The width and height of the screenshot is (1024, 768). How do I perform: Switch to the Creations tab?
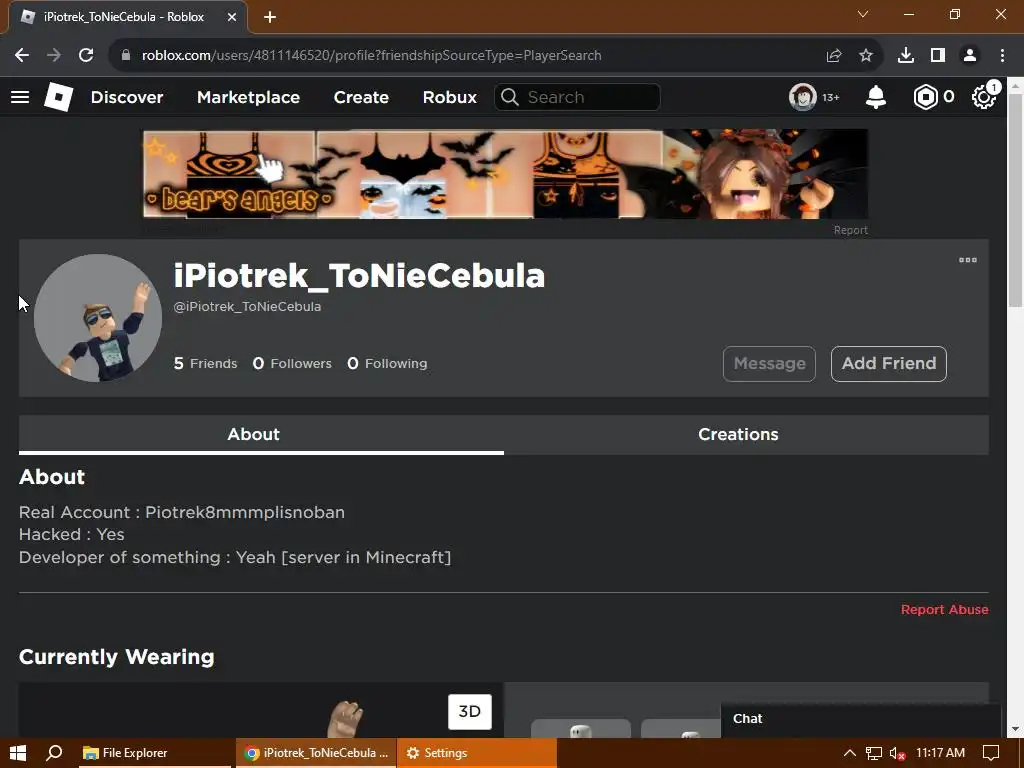[x=738, y=434]
